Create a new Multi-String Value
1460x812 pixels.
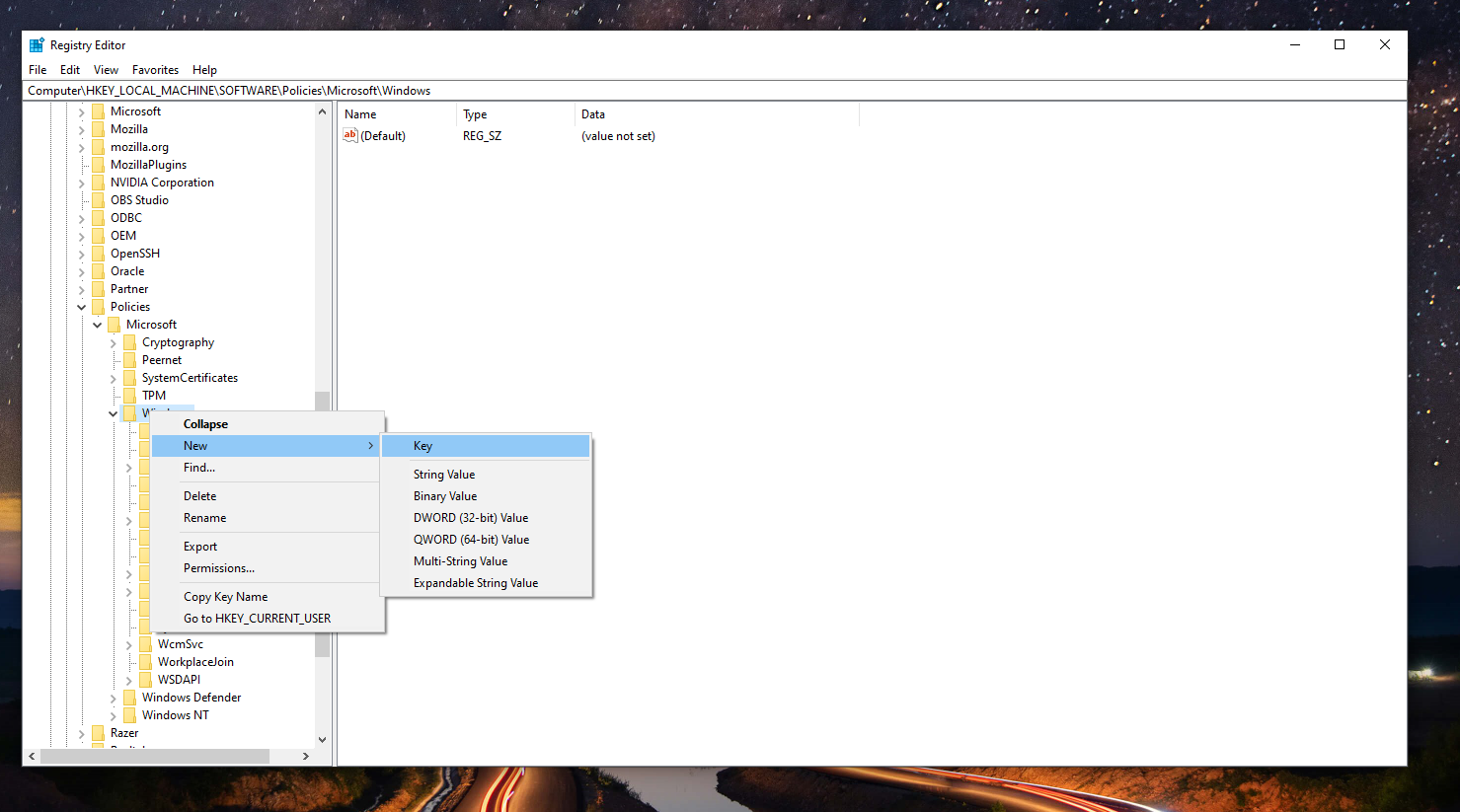pyautogui.click(x=487, y=561)
